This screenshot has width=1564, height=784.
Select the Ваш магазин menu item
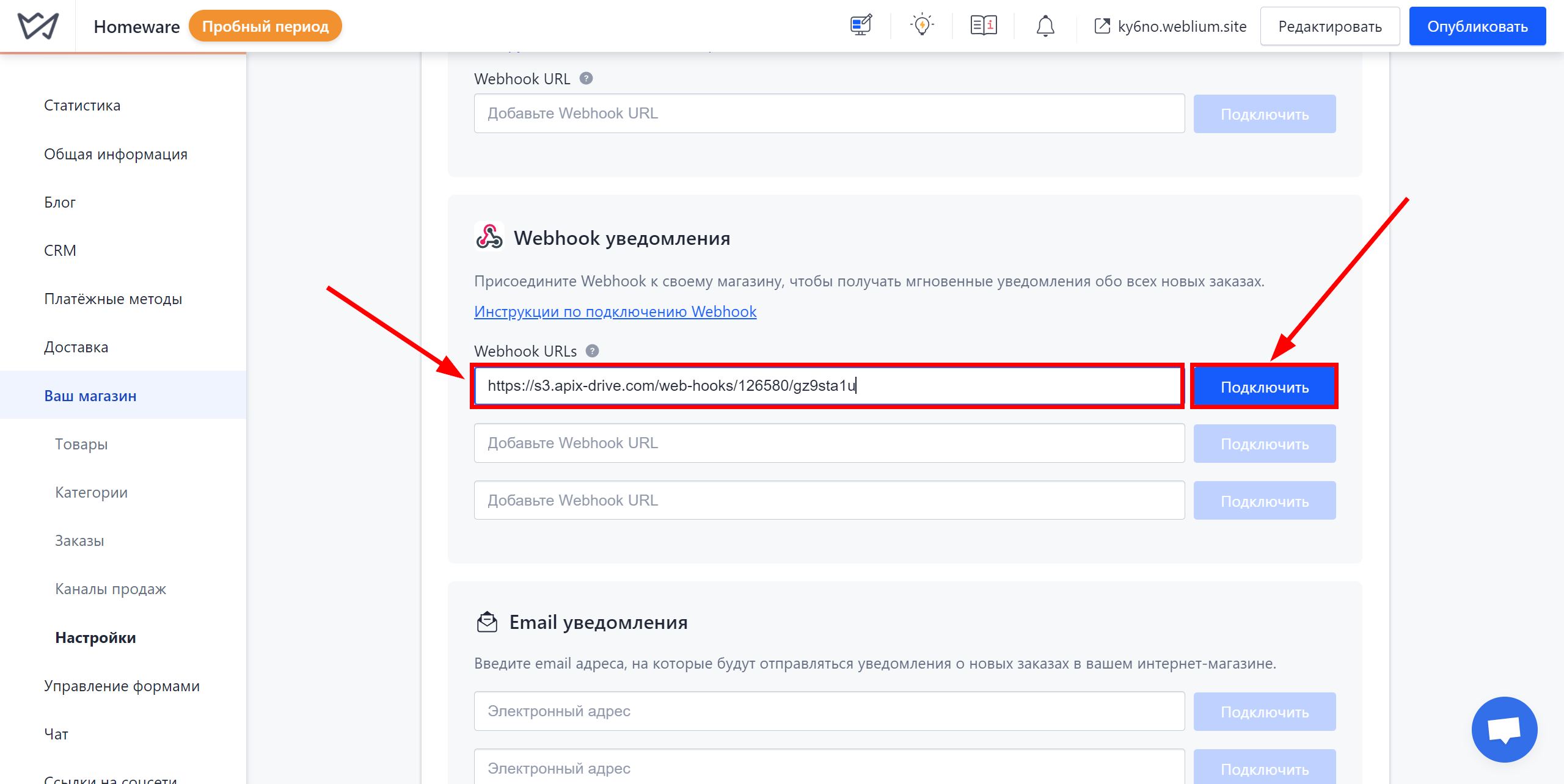90,395
